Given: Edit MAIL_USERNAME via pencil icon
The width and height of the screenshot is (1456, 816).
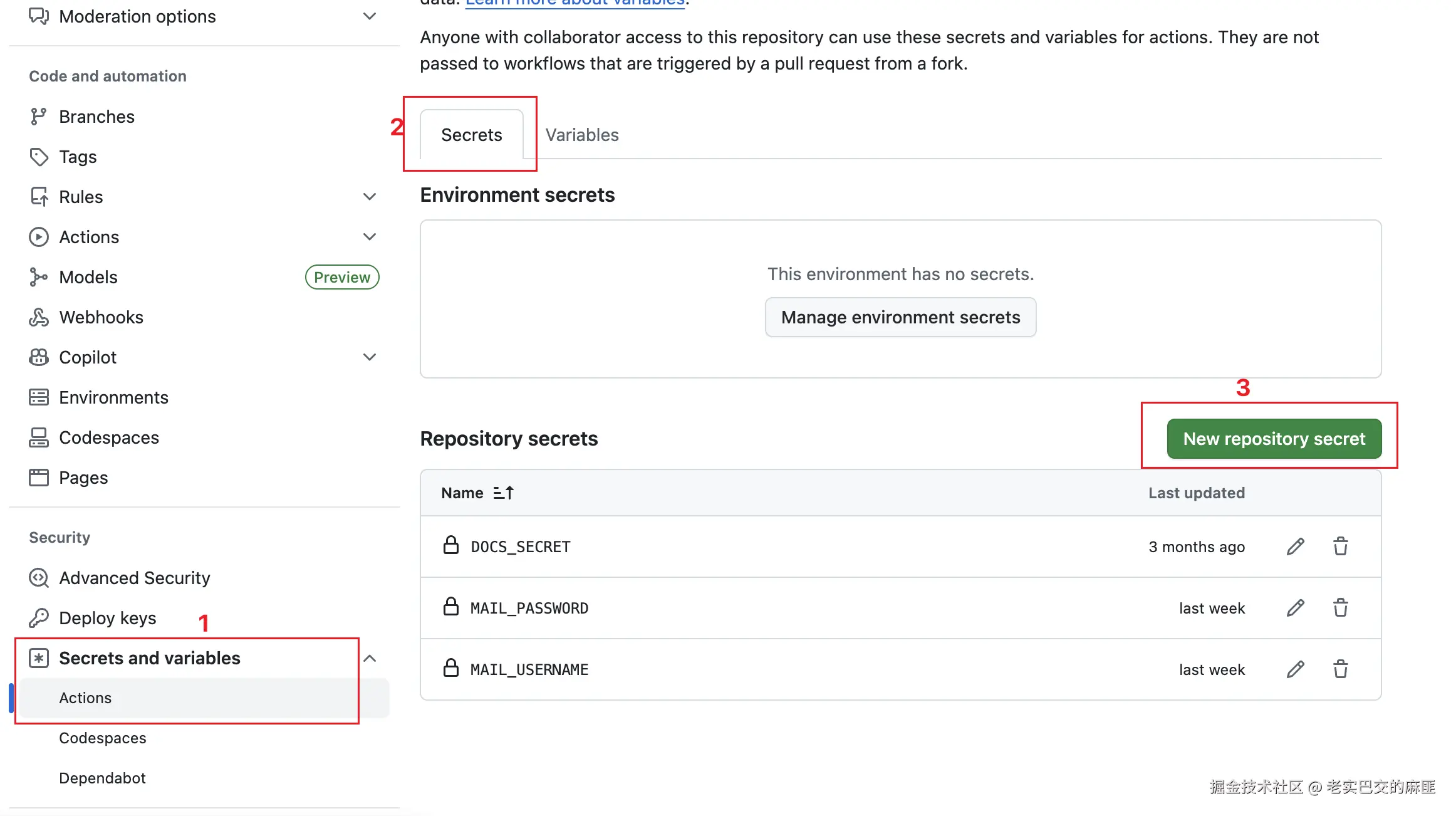Looking at the screenshot, I should tap(1295, 669).
